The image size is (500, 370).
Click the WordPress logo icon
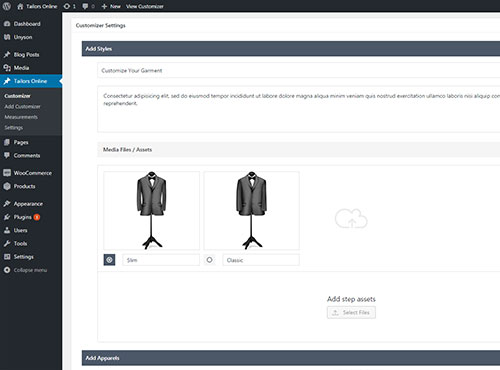7,6
